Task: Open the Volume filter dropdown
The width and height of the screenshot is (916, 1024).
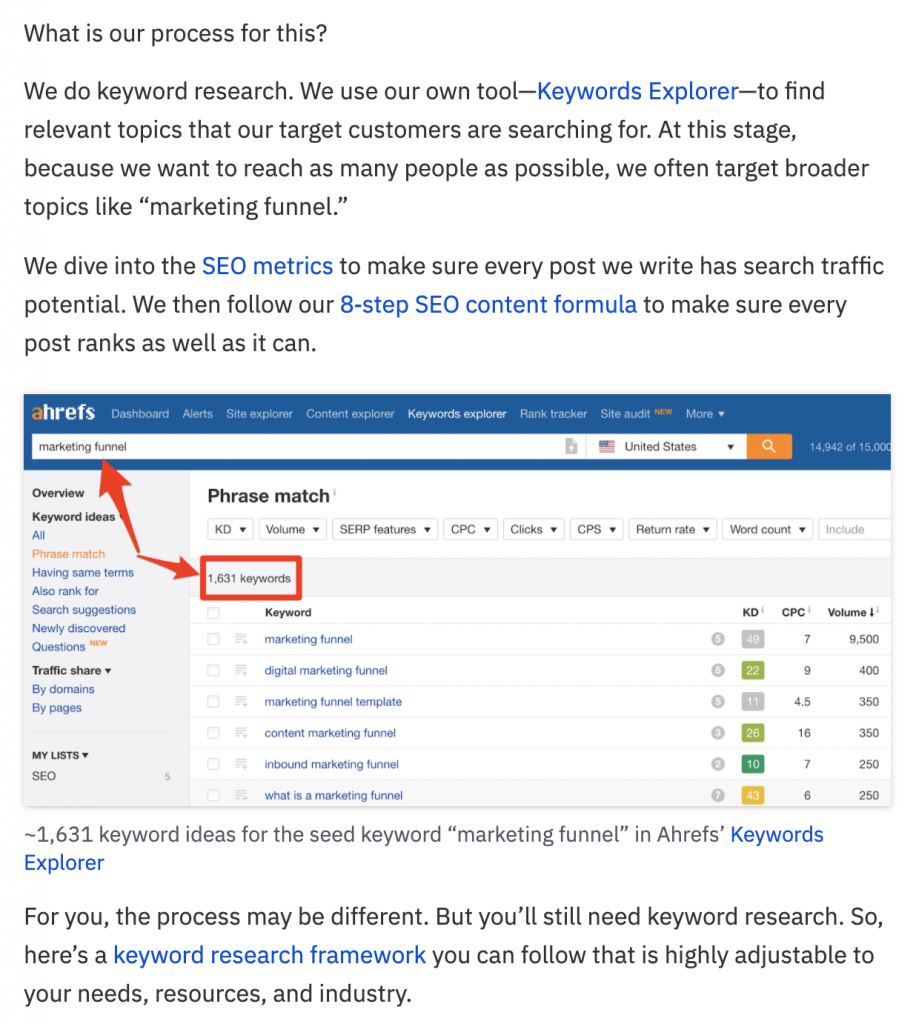Action: pyautogui.click(x=292, y=530)
